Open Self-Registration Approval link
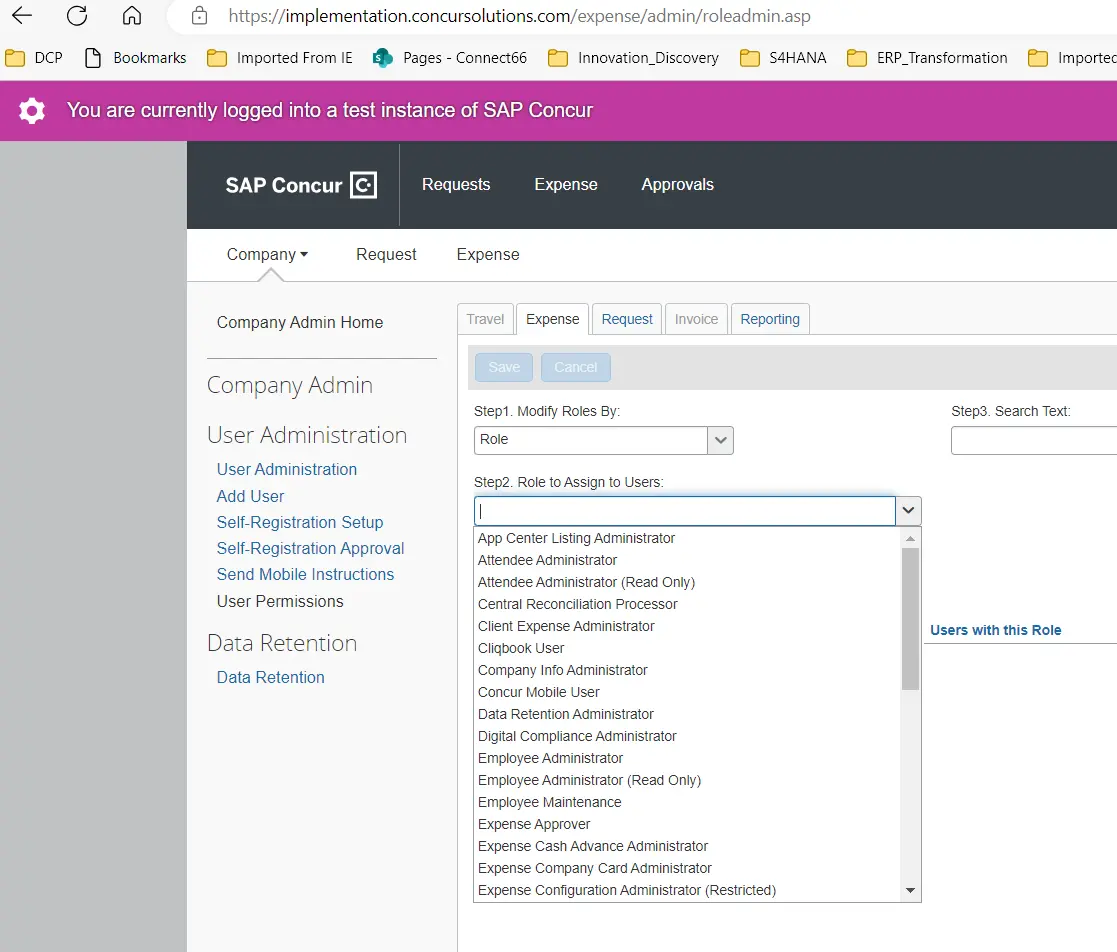Screen dimensions: 1117x952 pyautogui.click(x=310, y=549)
